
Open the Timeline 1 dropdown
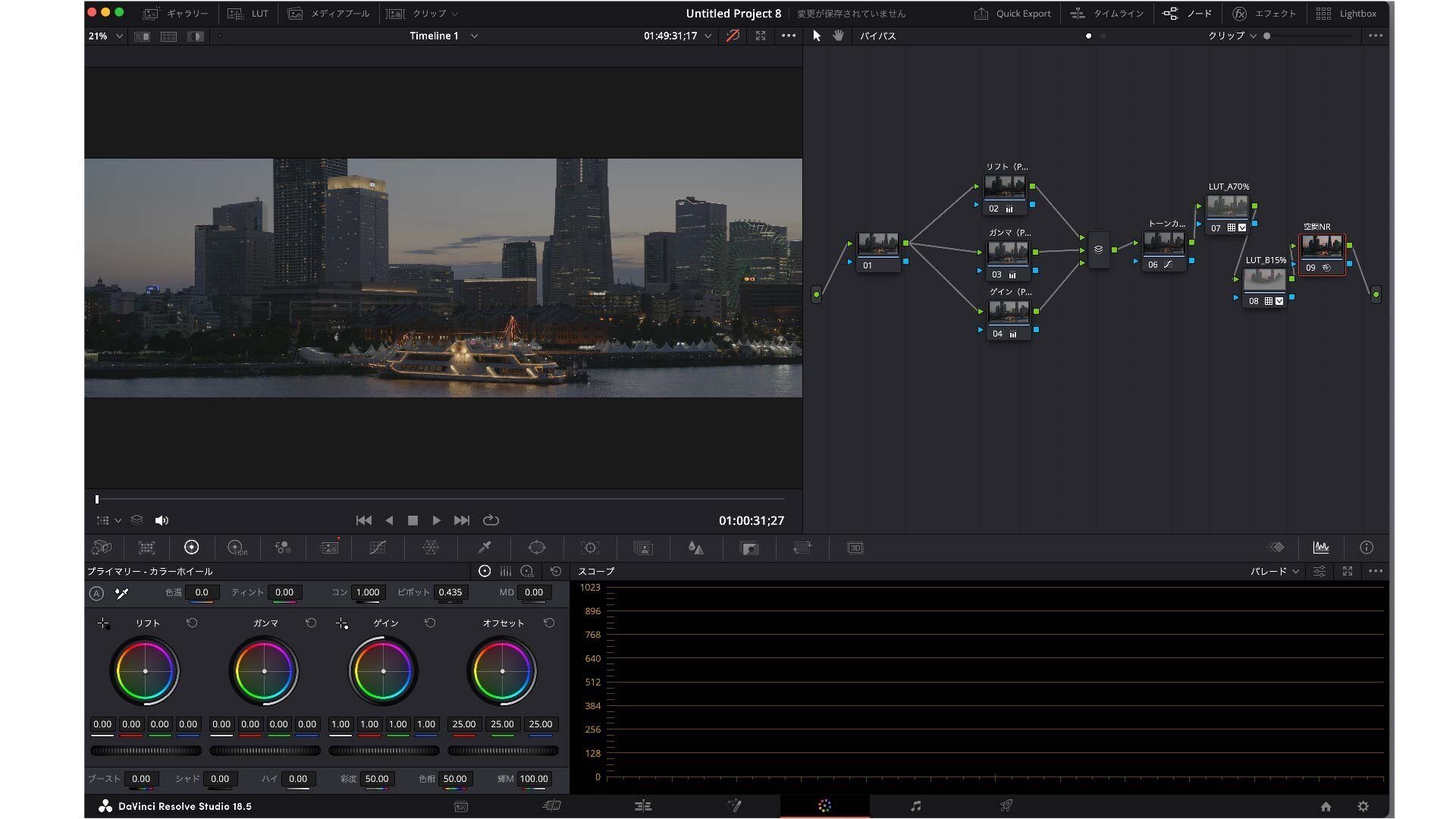point(474,36)
